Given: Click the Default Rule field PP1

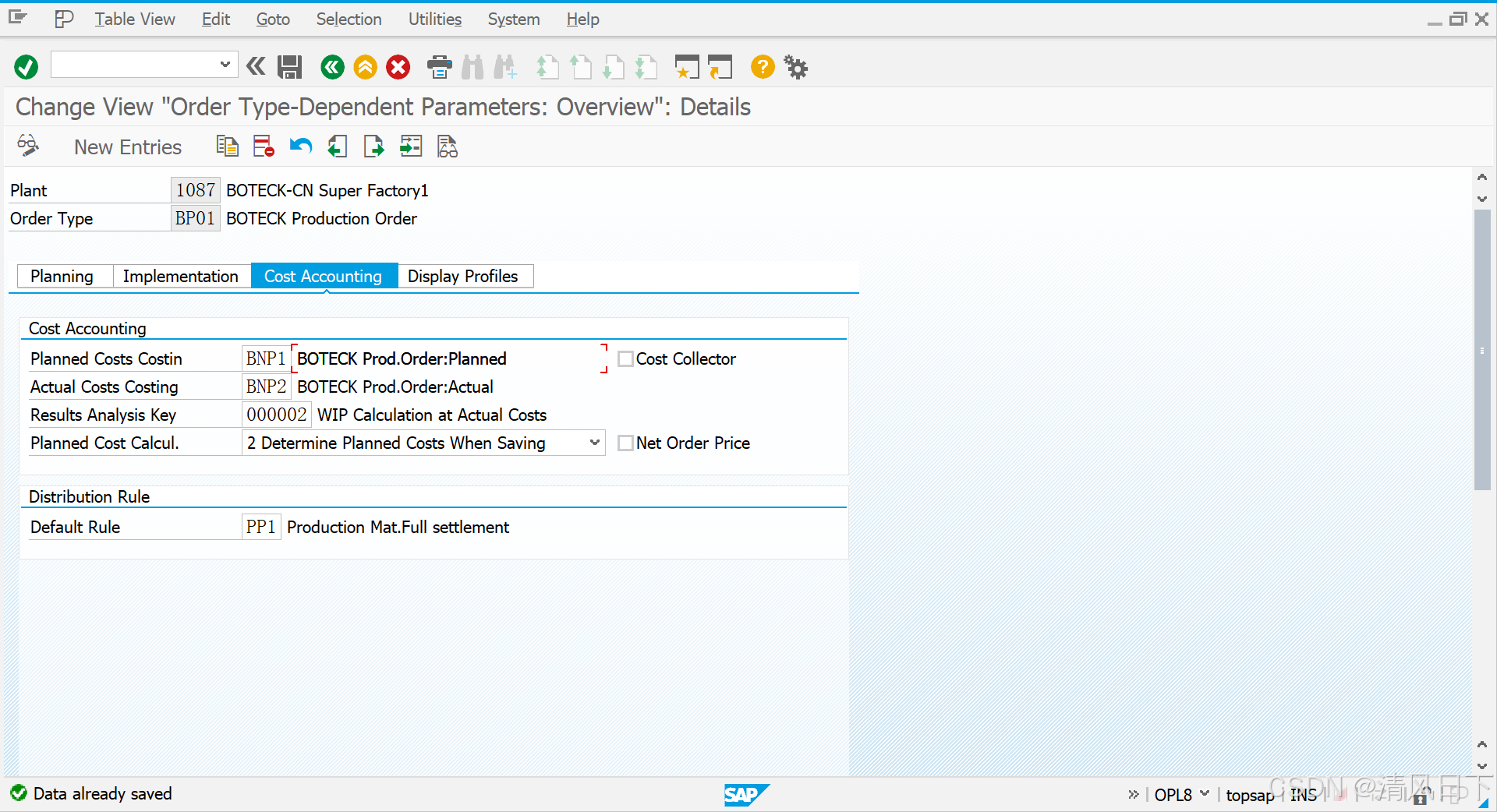Looking at the screenshot, I should point(261,527).
